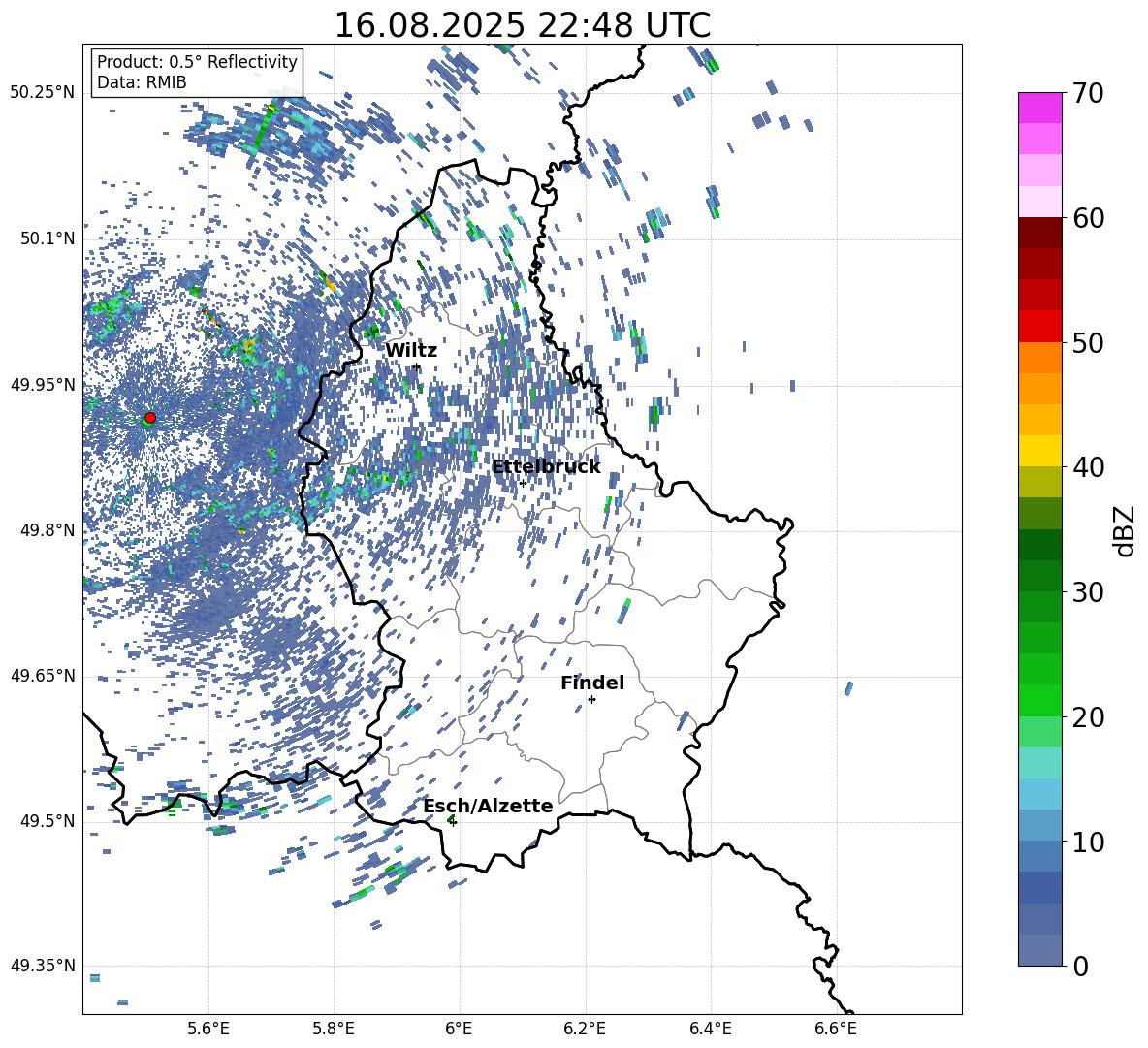Click the 49.35°N latitude label

(x=43, y=966)
